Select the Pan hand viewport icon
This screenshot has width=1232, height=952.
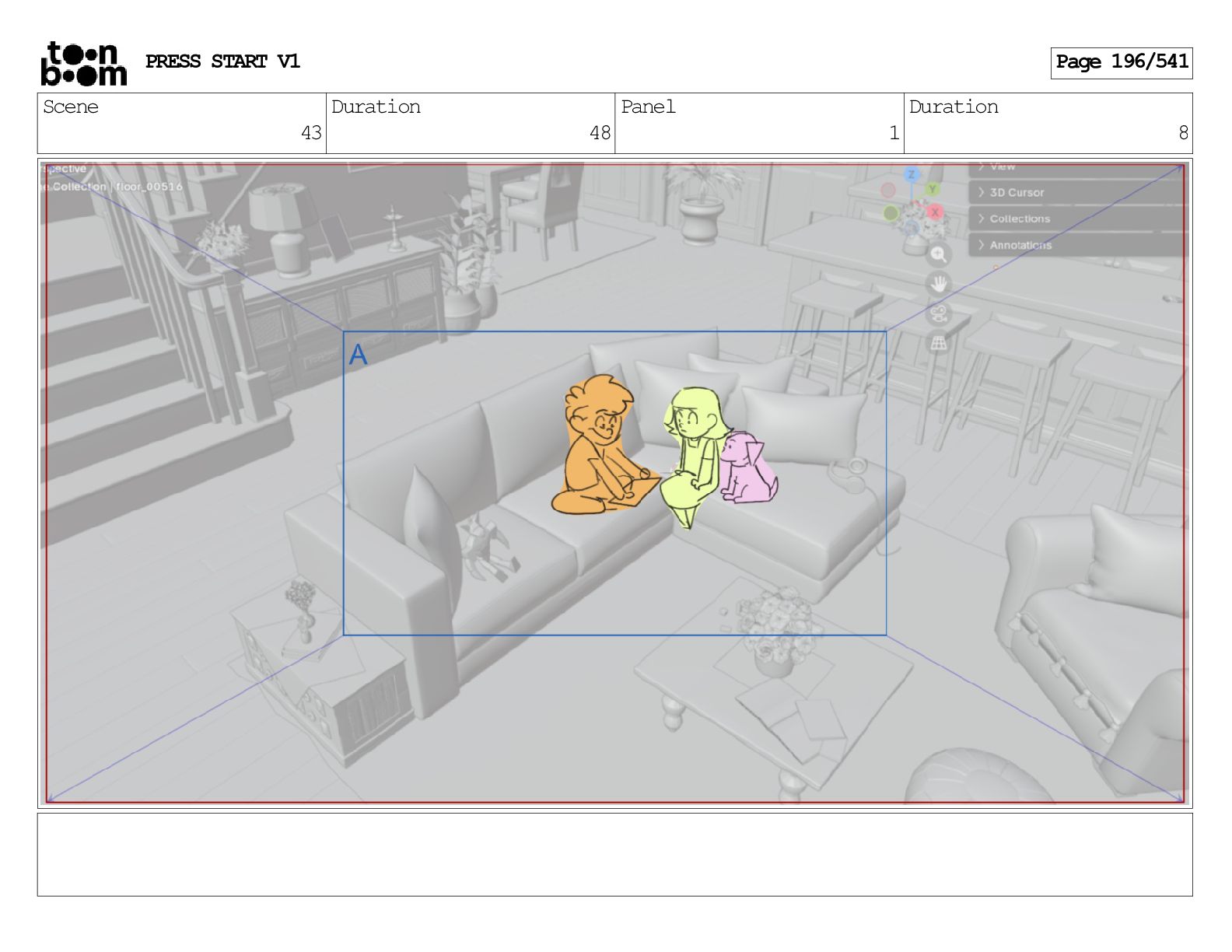939,284
